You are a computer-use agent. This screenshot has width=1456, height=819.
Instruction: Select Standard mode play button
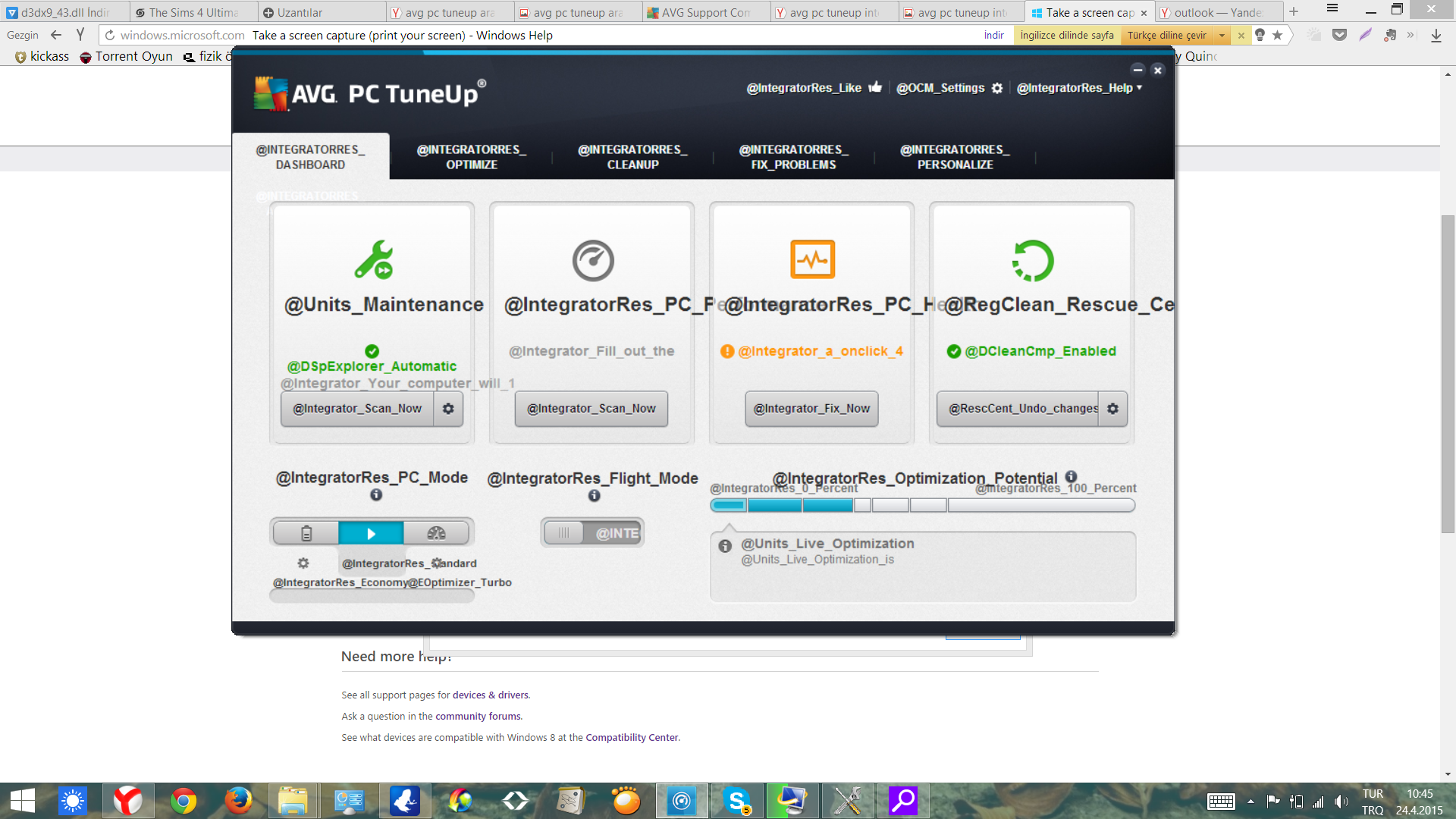tap(371, 533)
